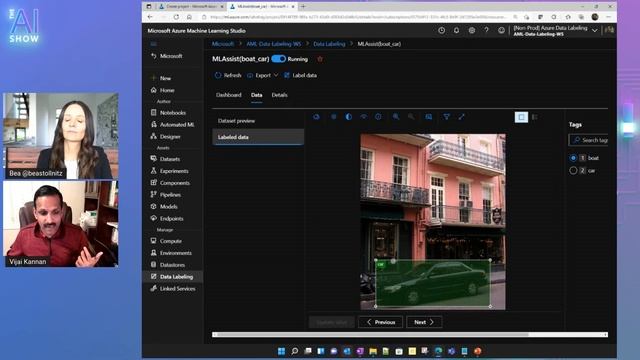Click the Data Labeling breadcrumb link
This screenshot has width=640, height=360.
pyautogui.click(x=329, y=44)
